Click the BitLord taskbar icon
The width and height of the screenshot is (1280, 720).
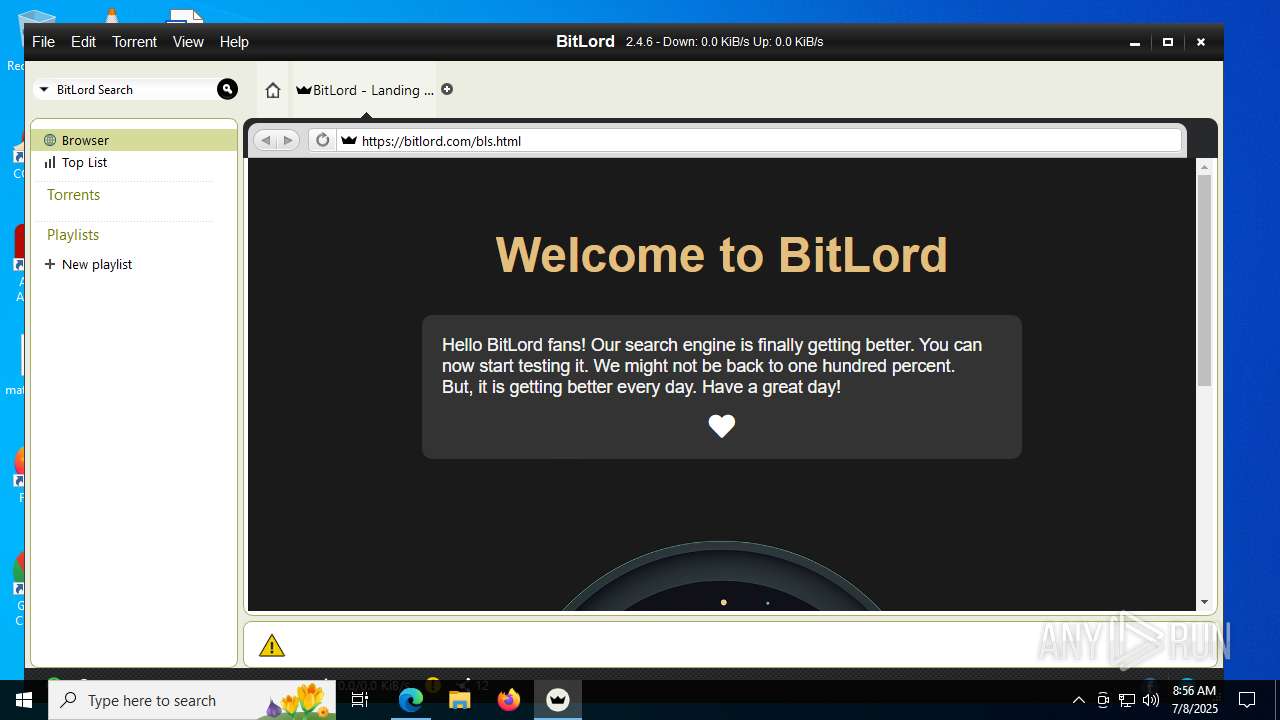click(x=558, y=700)
